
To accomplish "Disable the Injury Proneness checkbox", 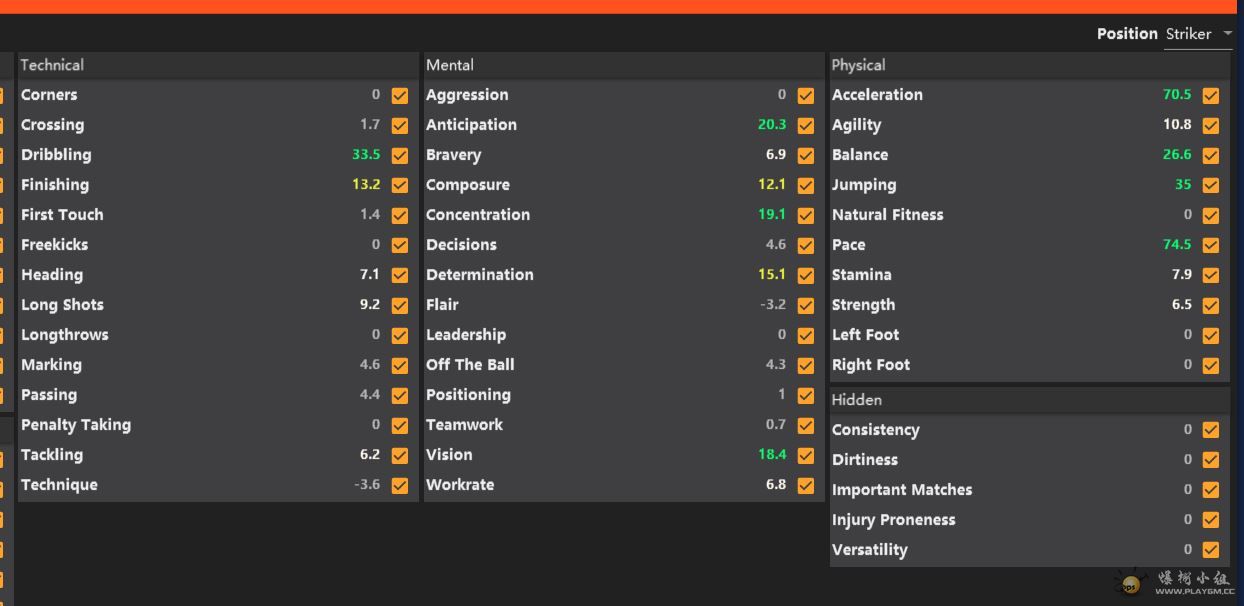I will pos(1211,520).
